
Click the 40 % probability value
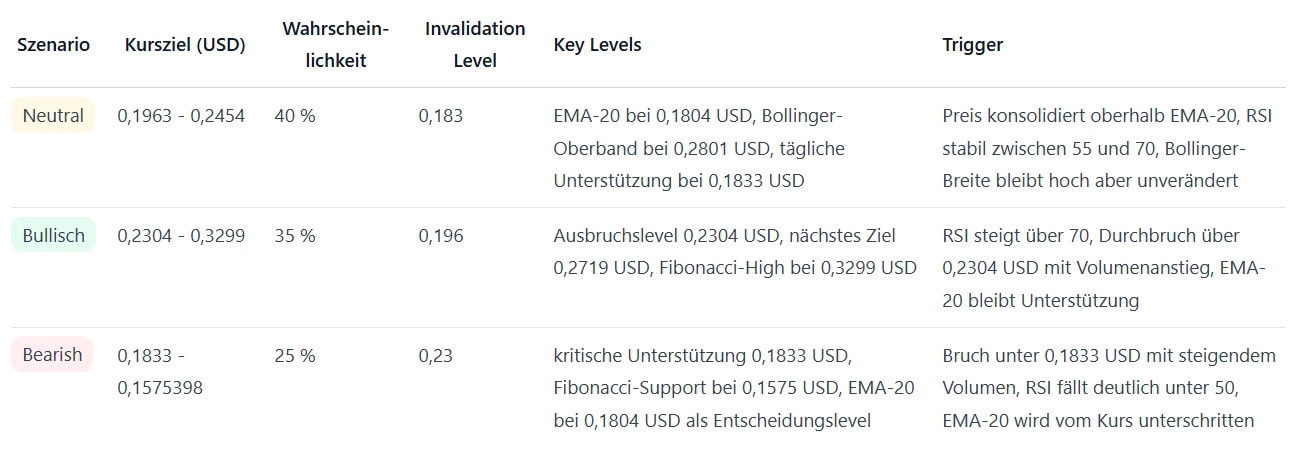[x=295, y=116]
